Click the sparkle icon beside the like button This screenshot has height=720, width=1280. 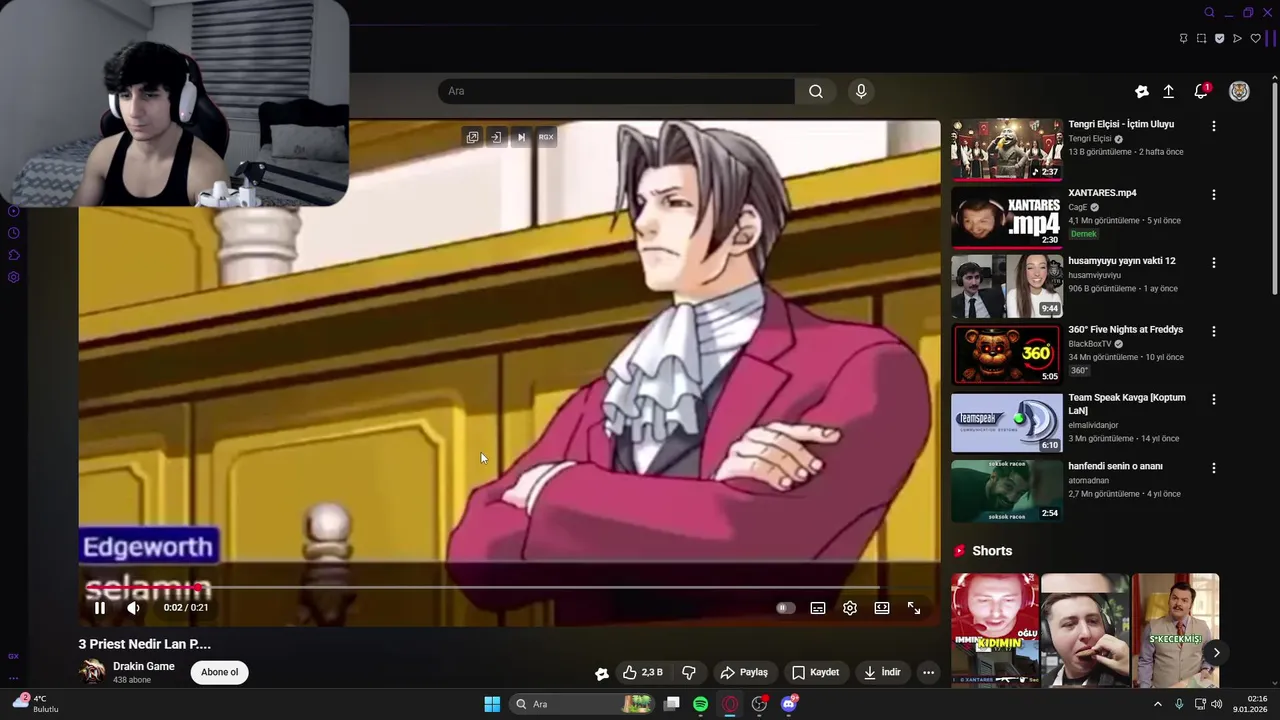(601, 673)
